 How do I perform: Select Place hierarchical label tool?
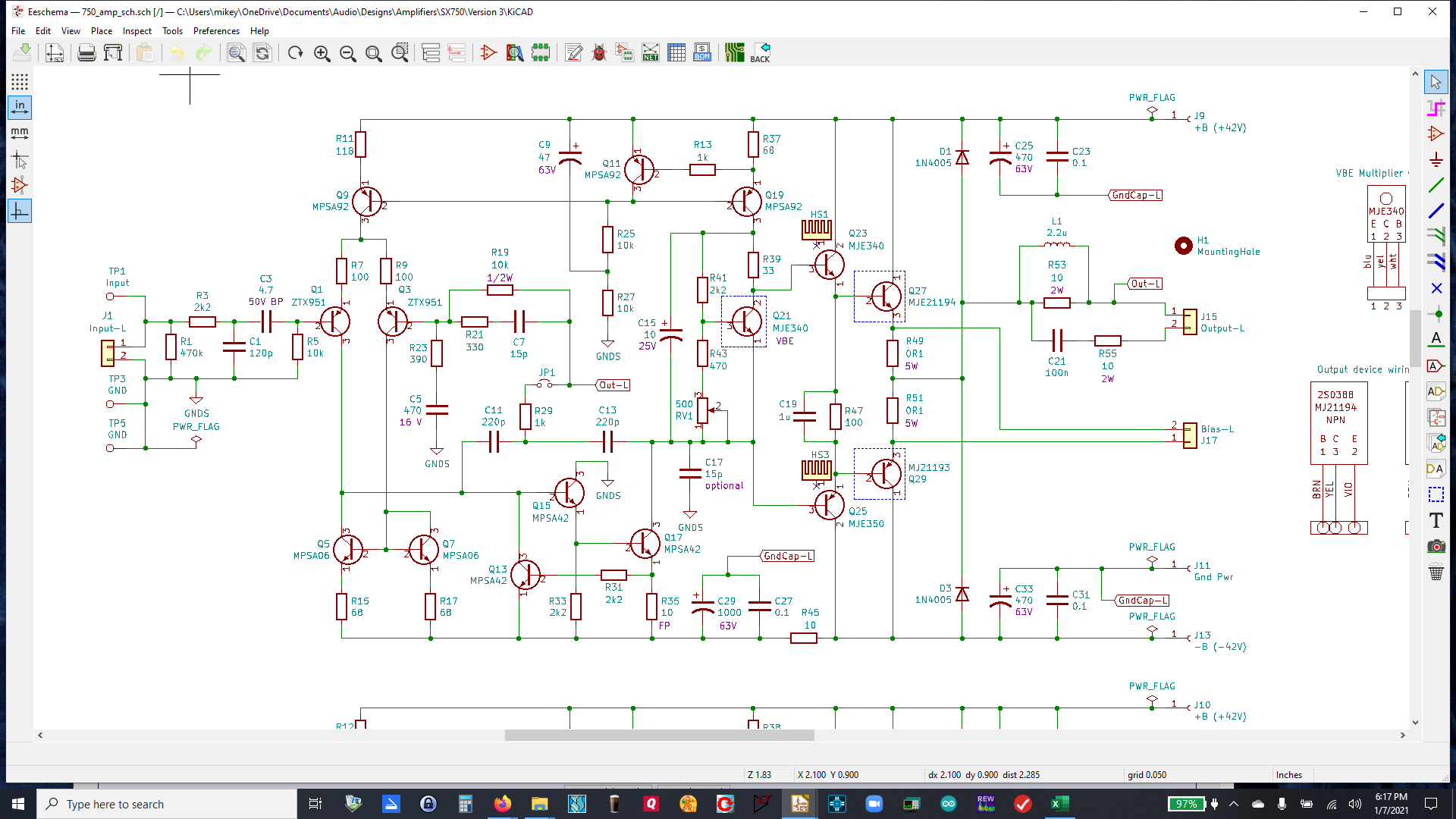click(1436, 391)
